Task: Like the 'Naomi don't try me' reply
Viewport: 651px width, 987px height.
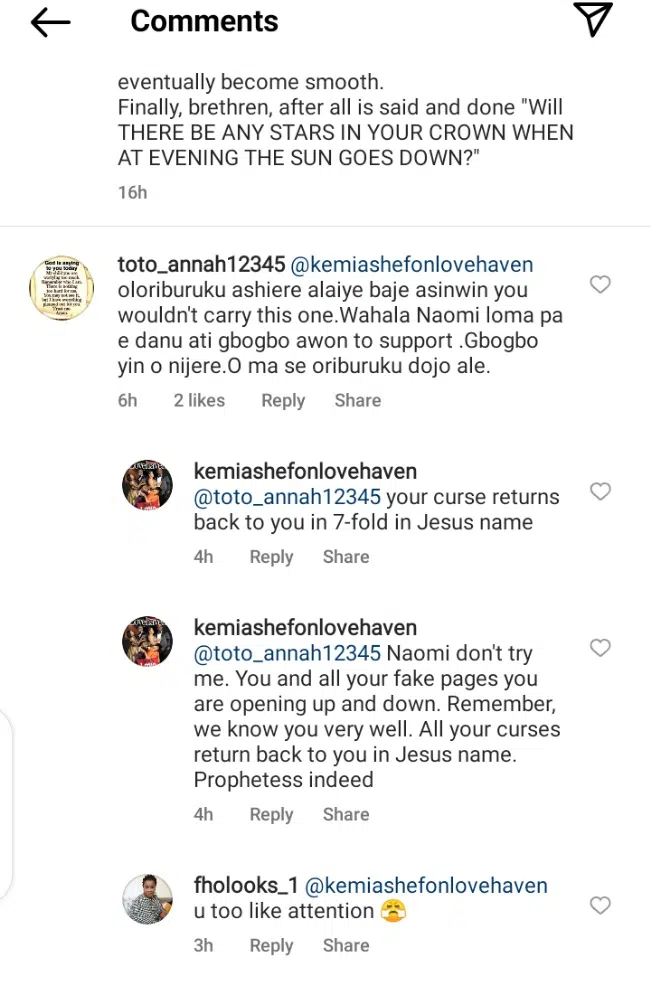Action: (600, 648)
